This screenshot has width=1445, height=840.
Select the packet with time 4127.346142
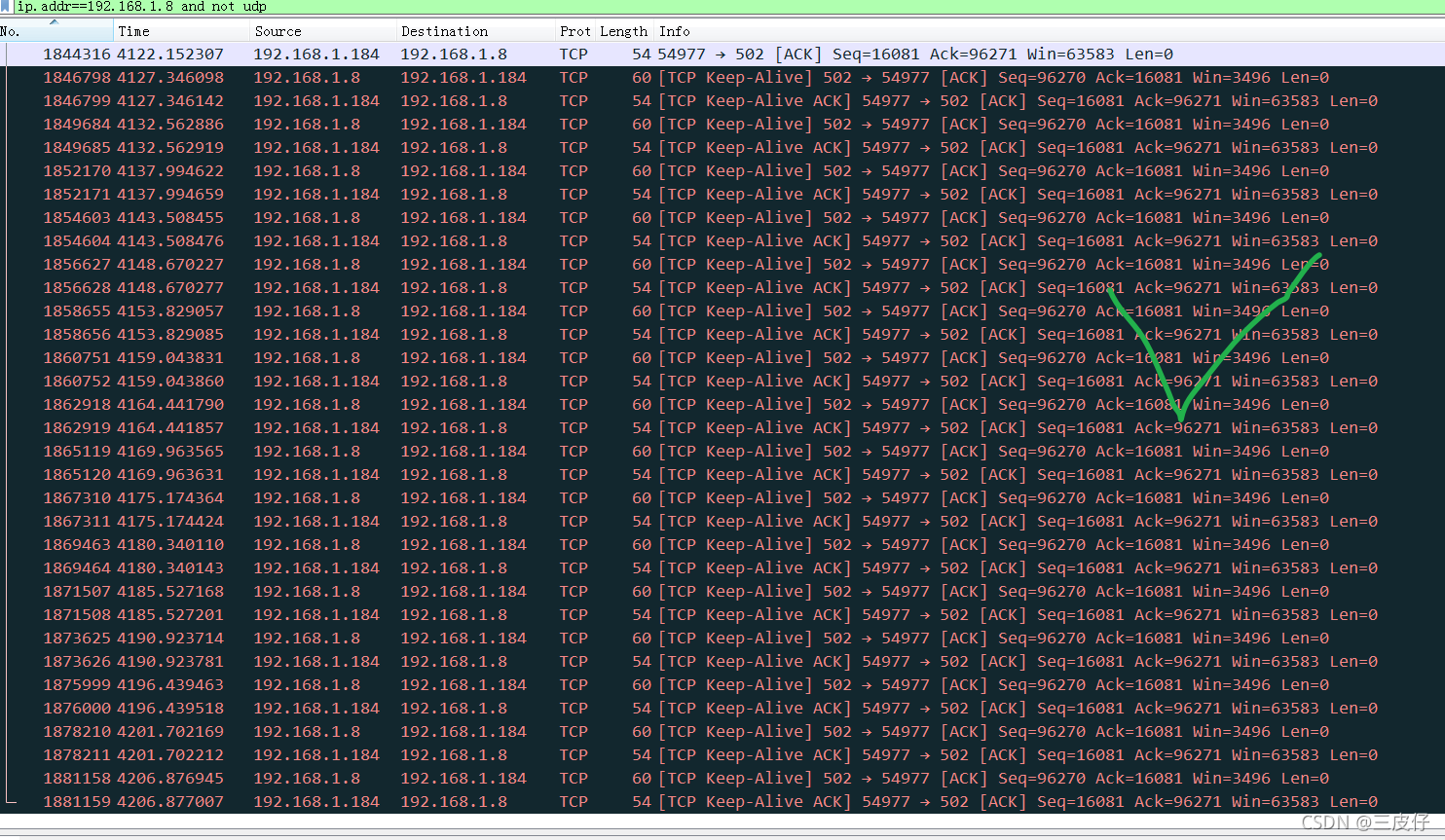tap(722, 101)
